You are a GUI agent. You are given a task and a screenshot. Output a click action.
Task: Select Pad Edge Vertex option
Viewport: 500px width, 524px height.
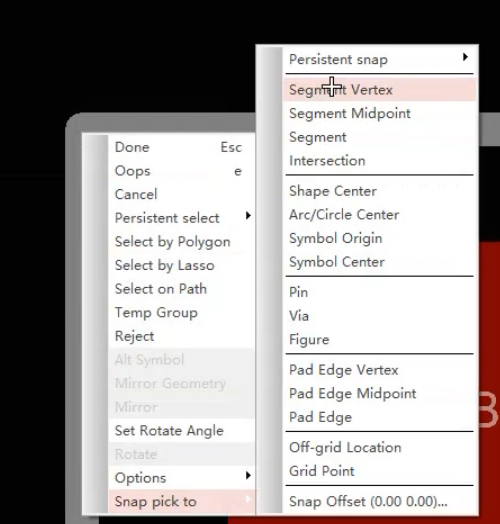(379, 370)
